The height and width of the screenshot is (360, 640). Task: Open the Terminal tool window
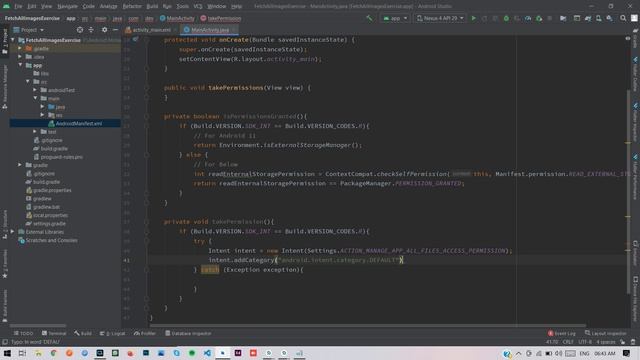pos(54,333)
